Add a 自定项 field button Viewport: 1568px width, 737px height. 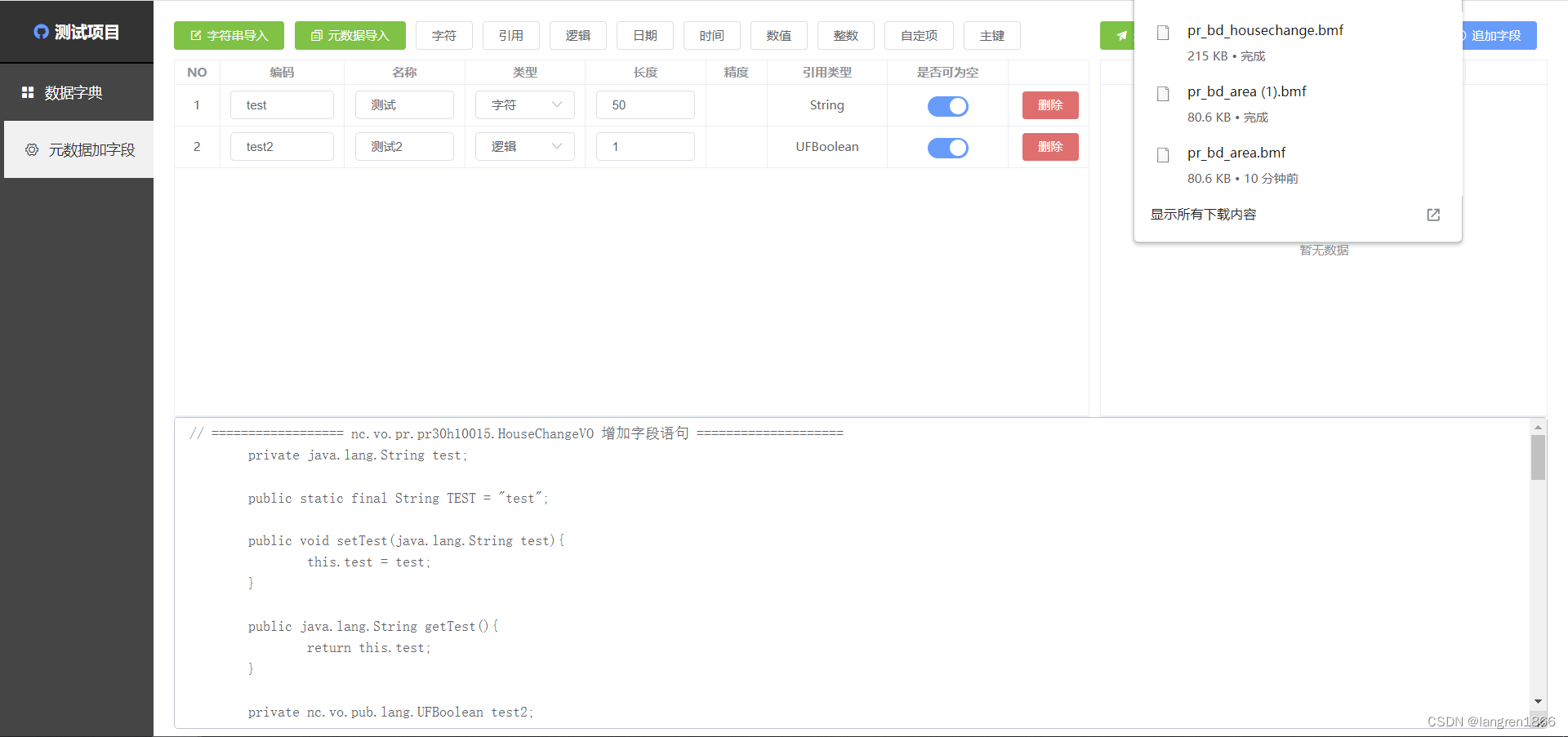click(919, 35)
